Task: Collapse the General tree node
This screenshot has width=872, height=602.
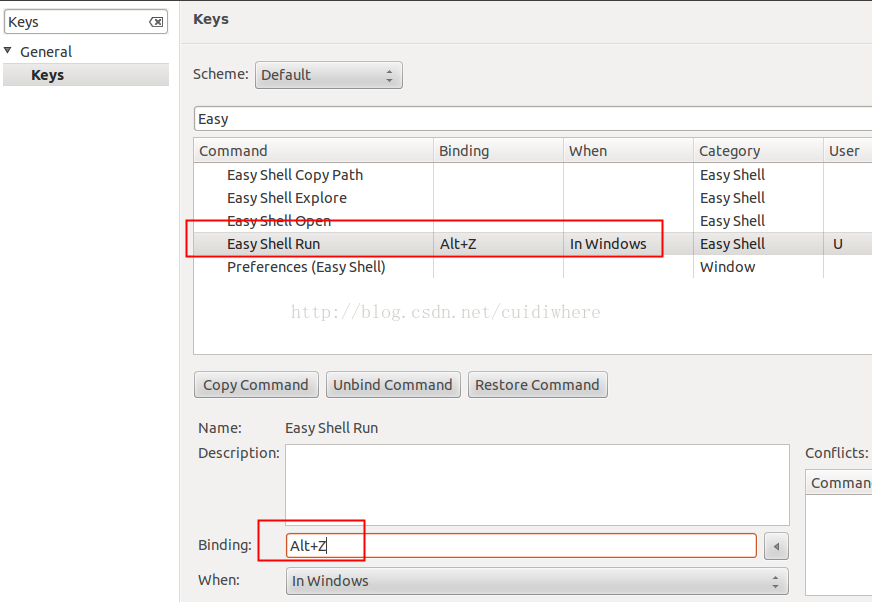Action: pos(8,51)
